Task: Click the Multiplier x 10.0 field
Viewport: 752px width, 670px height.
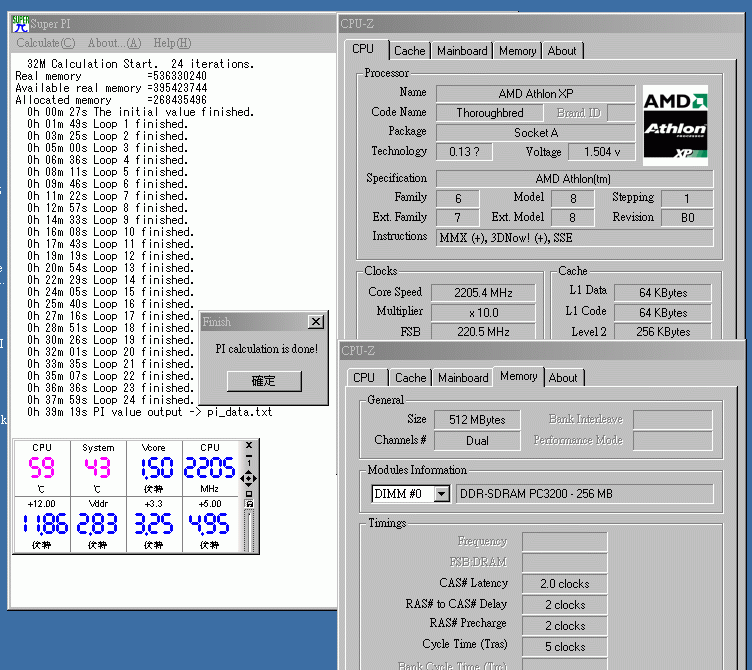Action: tap(483, 313)
